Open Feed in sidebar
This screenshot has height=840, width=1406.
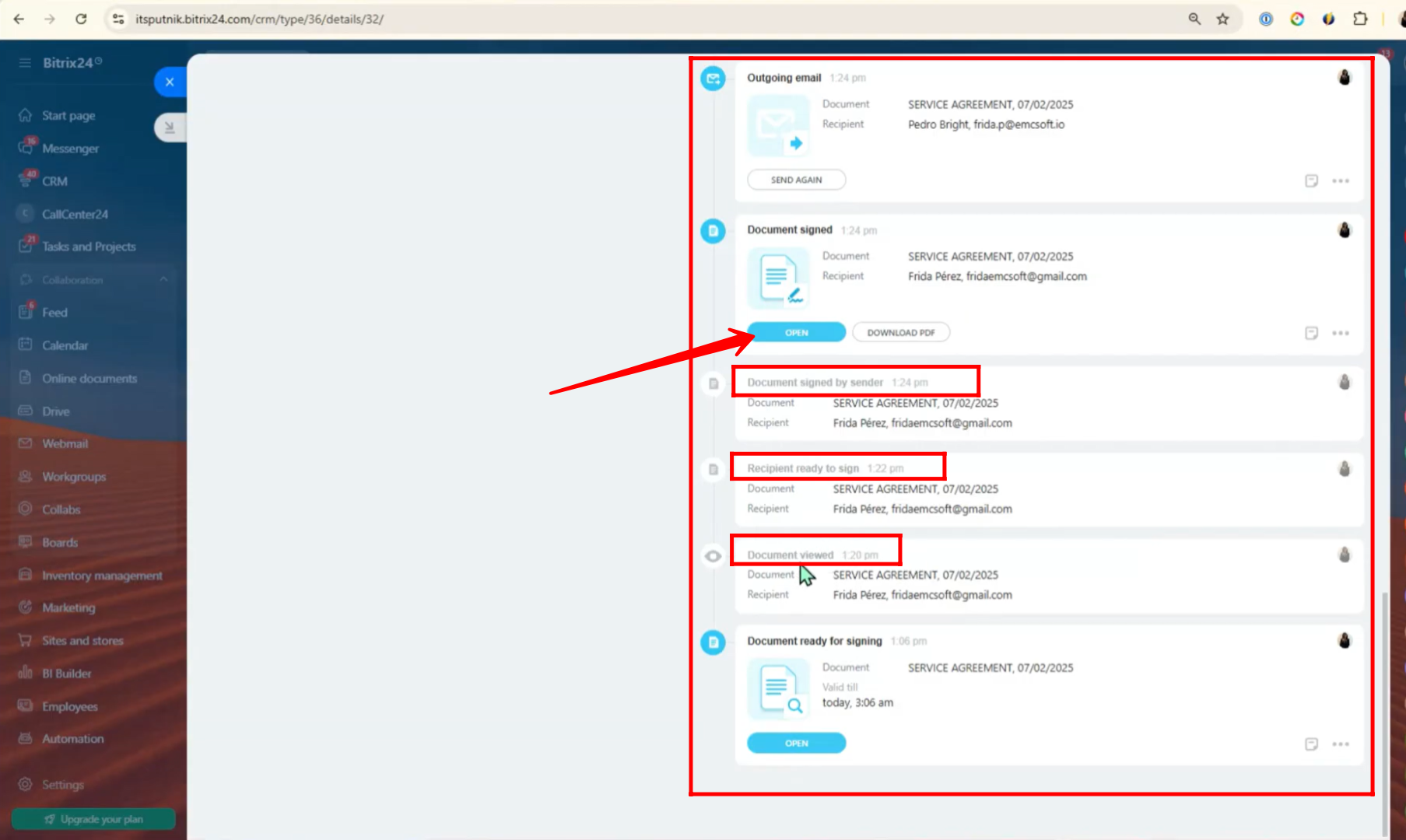pyautogui.click(x=54, y=312)
